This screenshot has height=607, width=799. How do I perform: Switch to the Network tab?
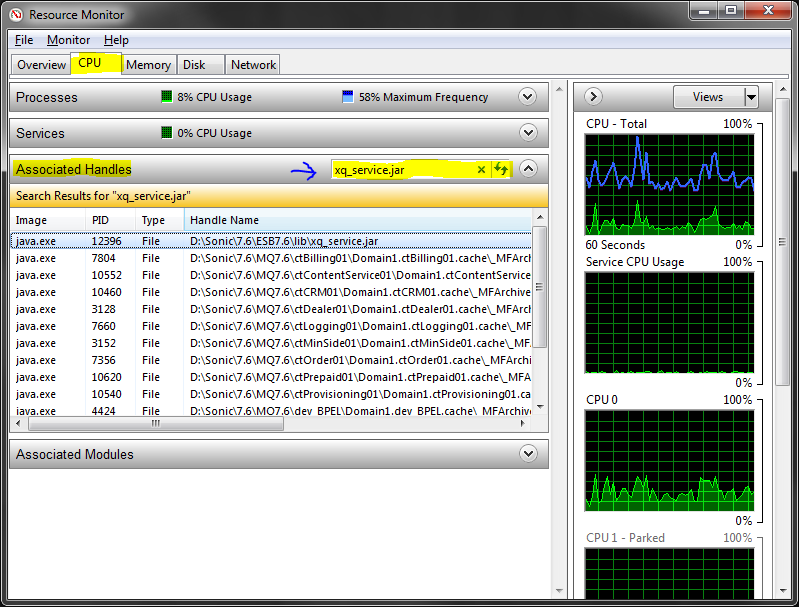pos(253,64)
